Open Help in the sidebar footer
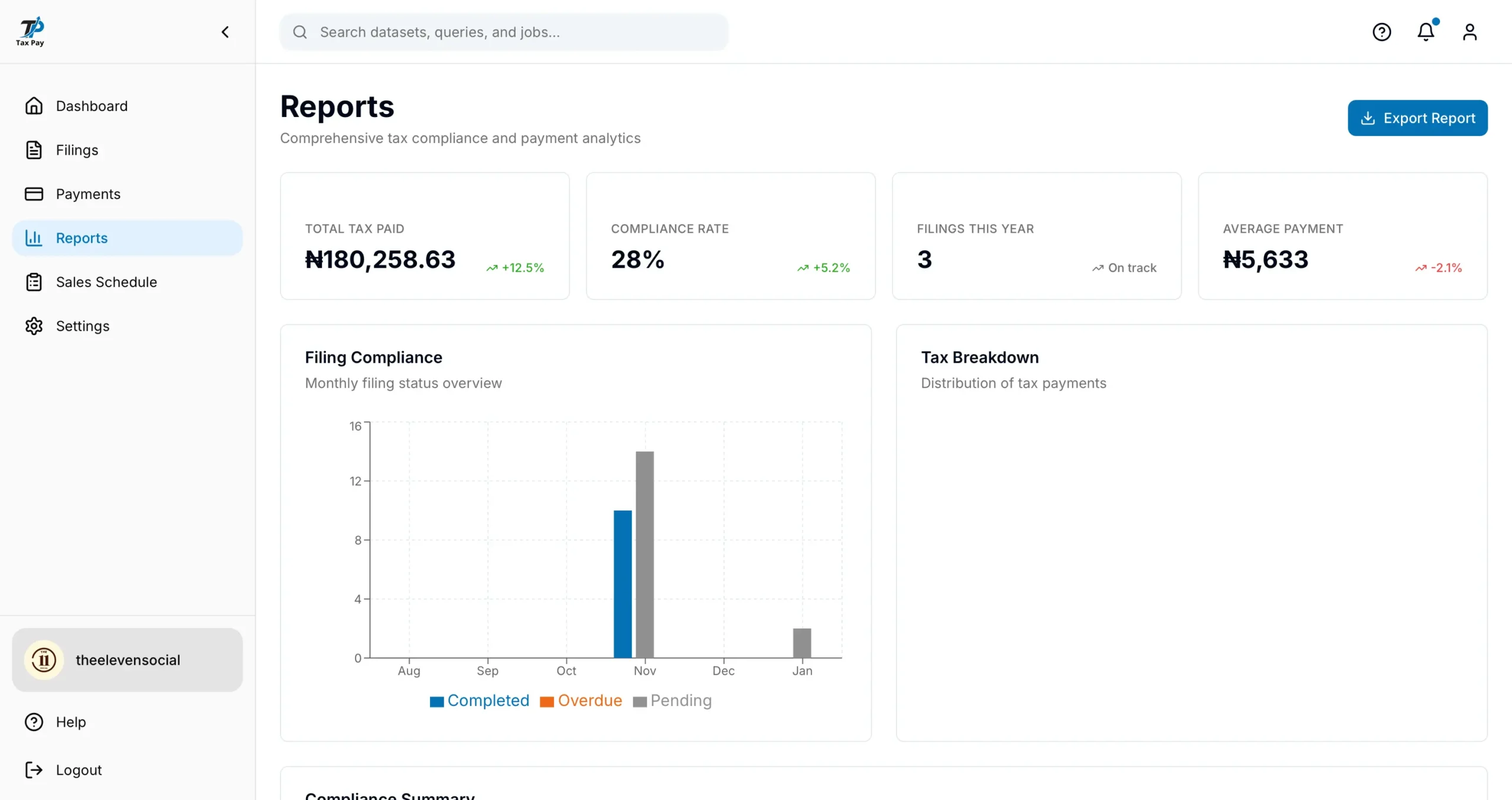 point(70,722)
